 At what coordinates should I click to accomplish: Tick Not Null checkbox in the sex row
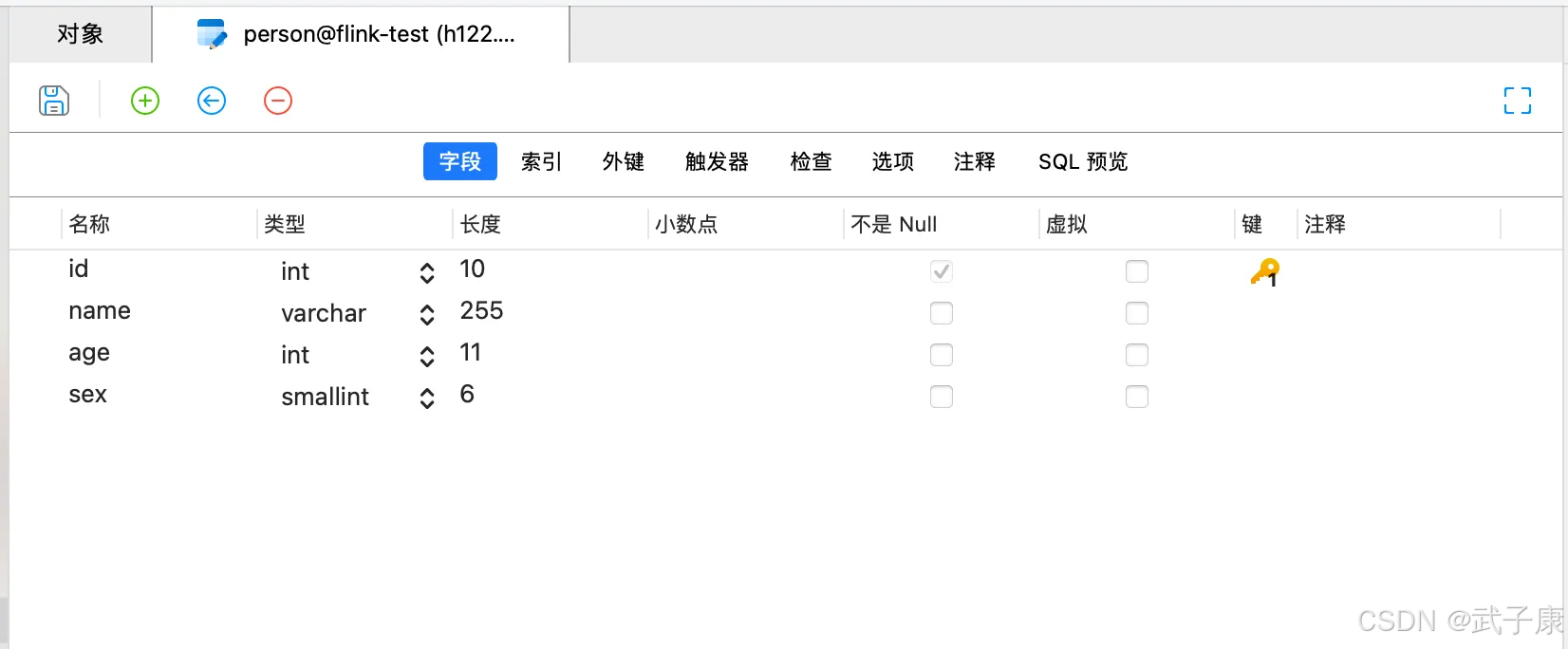941,397
